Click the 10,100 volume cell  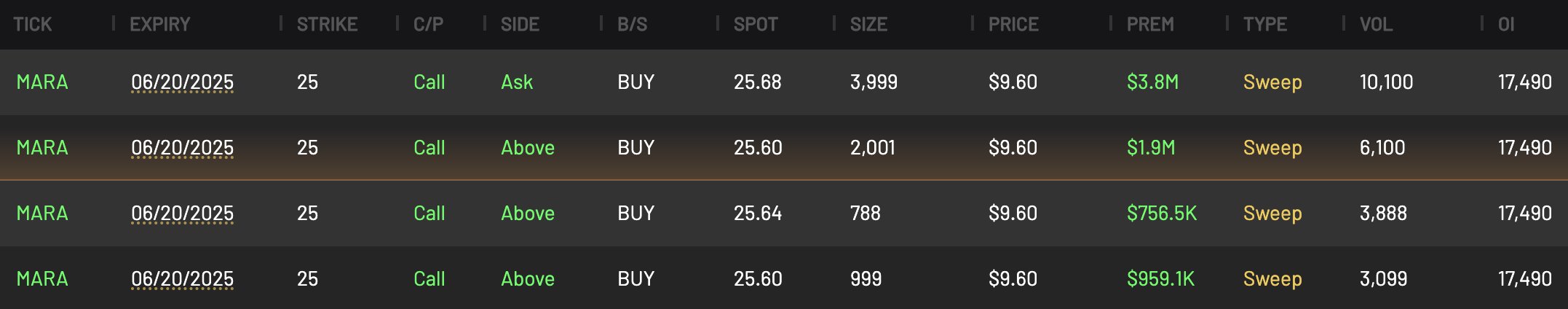1386,82
